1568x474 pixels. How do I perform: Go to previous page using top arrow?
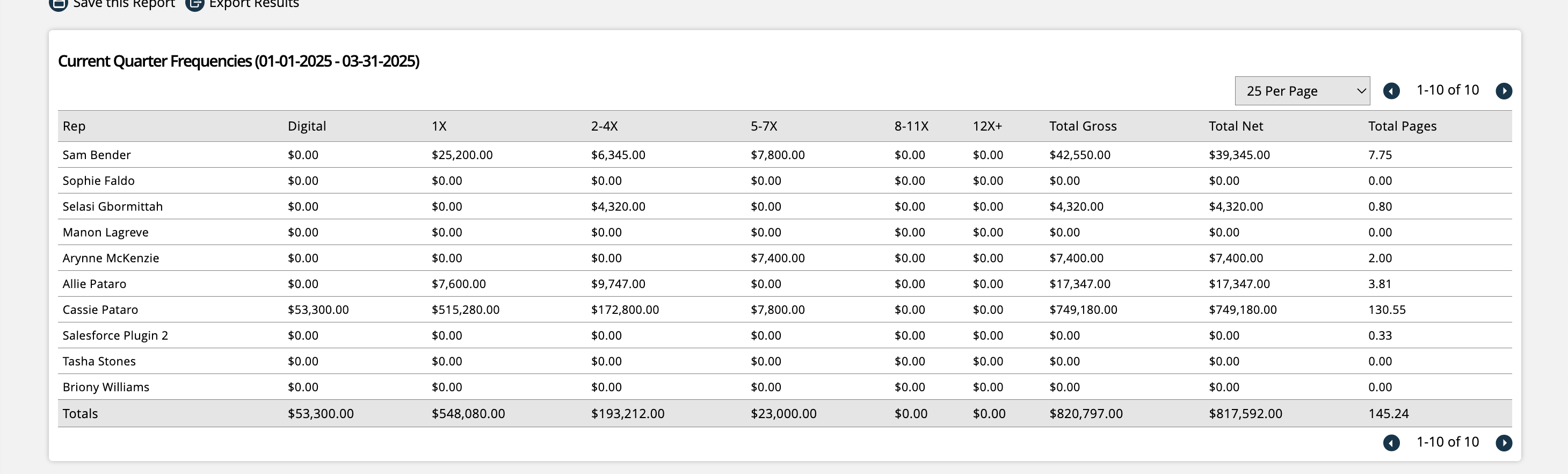(1391, 91)
